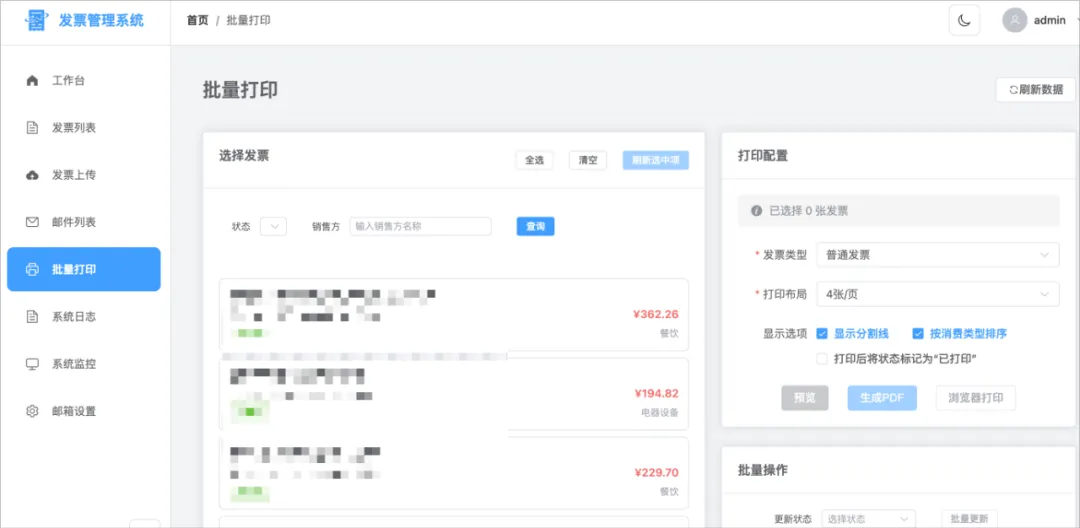1080x528 pixels.
Task: Click the 预览 button
Action: [x=804, y=398]
